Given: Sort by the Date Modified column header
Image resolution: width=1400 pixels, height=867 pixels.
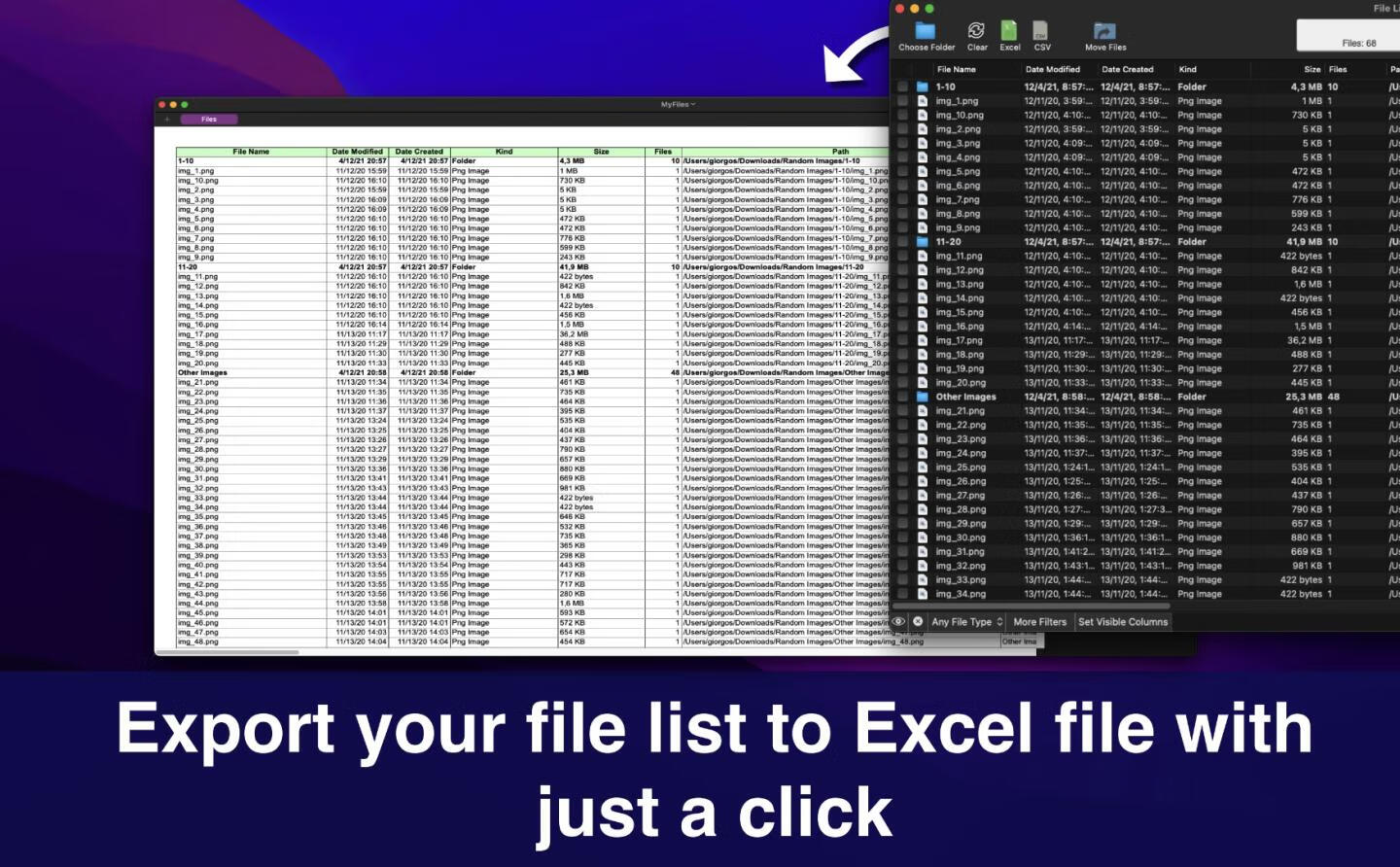Looking at the screenshot, I should pyautogui.click(x=1053, y=70).
